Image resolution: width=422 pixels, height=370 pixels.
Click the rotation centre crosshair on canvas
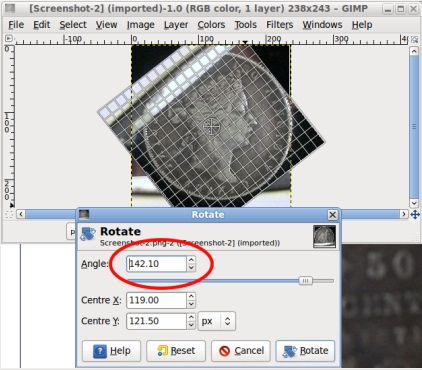(x=211, y=126)
